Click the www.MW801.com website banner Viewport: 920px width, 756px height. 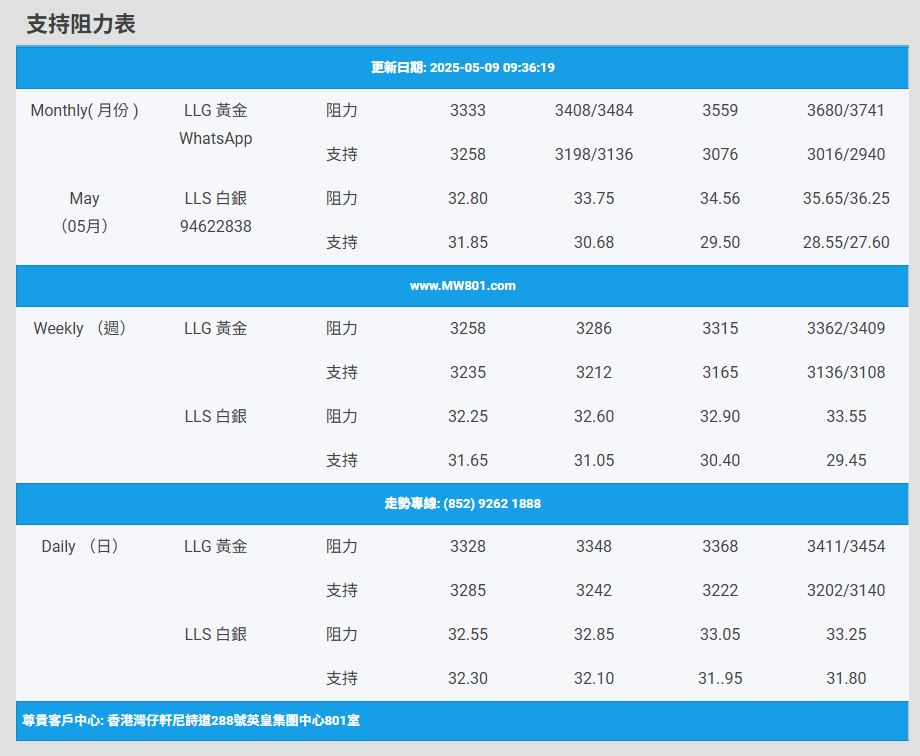click(x=462, y=286)
